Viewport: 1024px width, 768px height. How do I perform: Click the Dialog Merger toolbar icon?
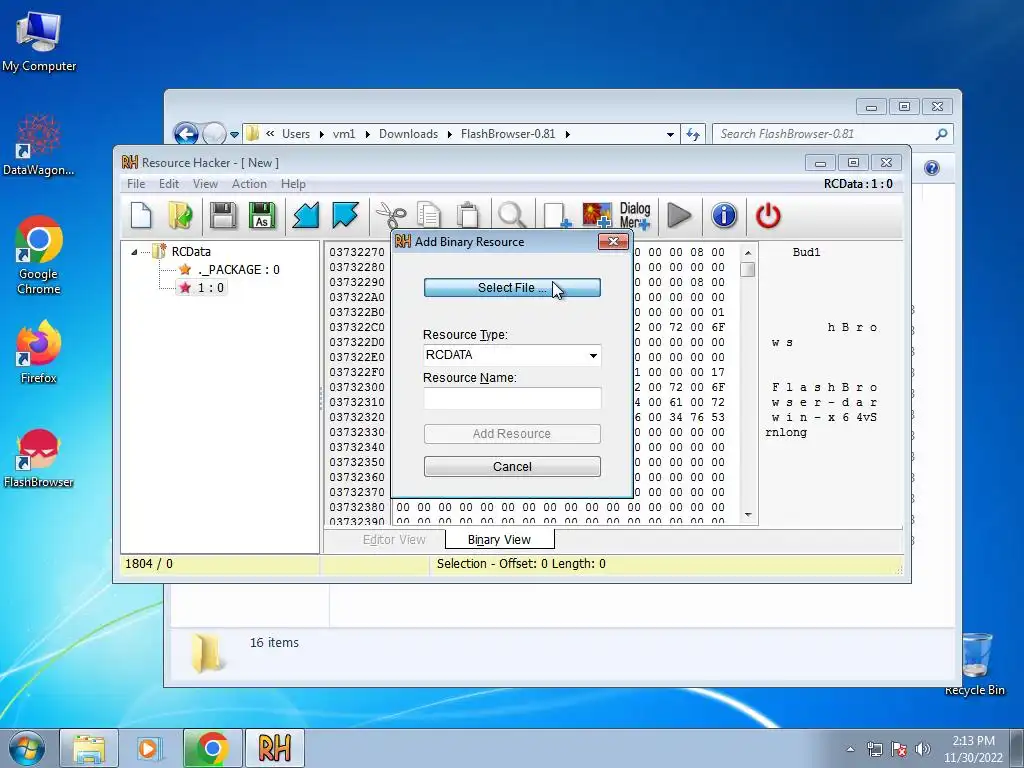(x=635, y=216)
